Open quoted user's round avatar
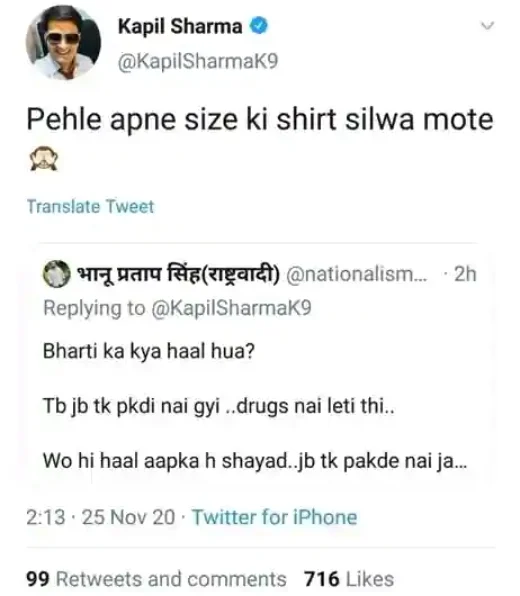Screen dimensions: 520x596 tap(57, 274)
